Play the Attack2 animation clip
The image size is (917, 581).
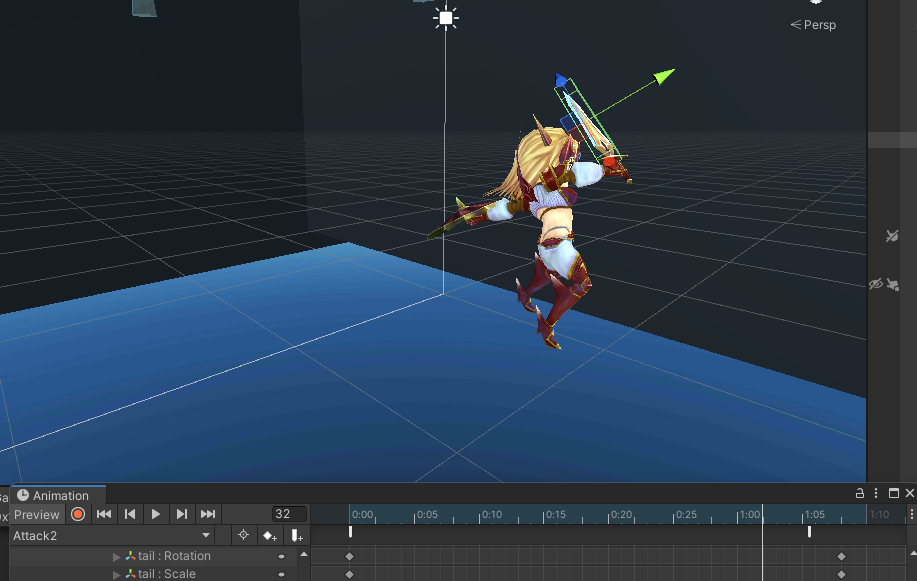pyautogui.click(x=156, y=514)
